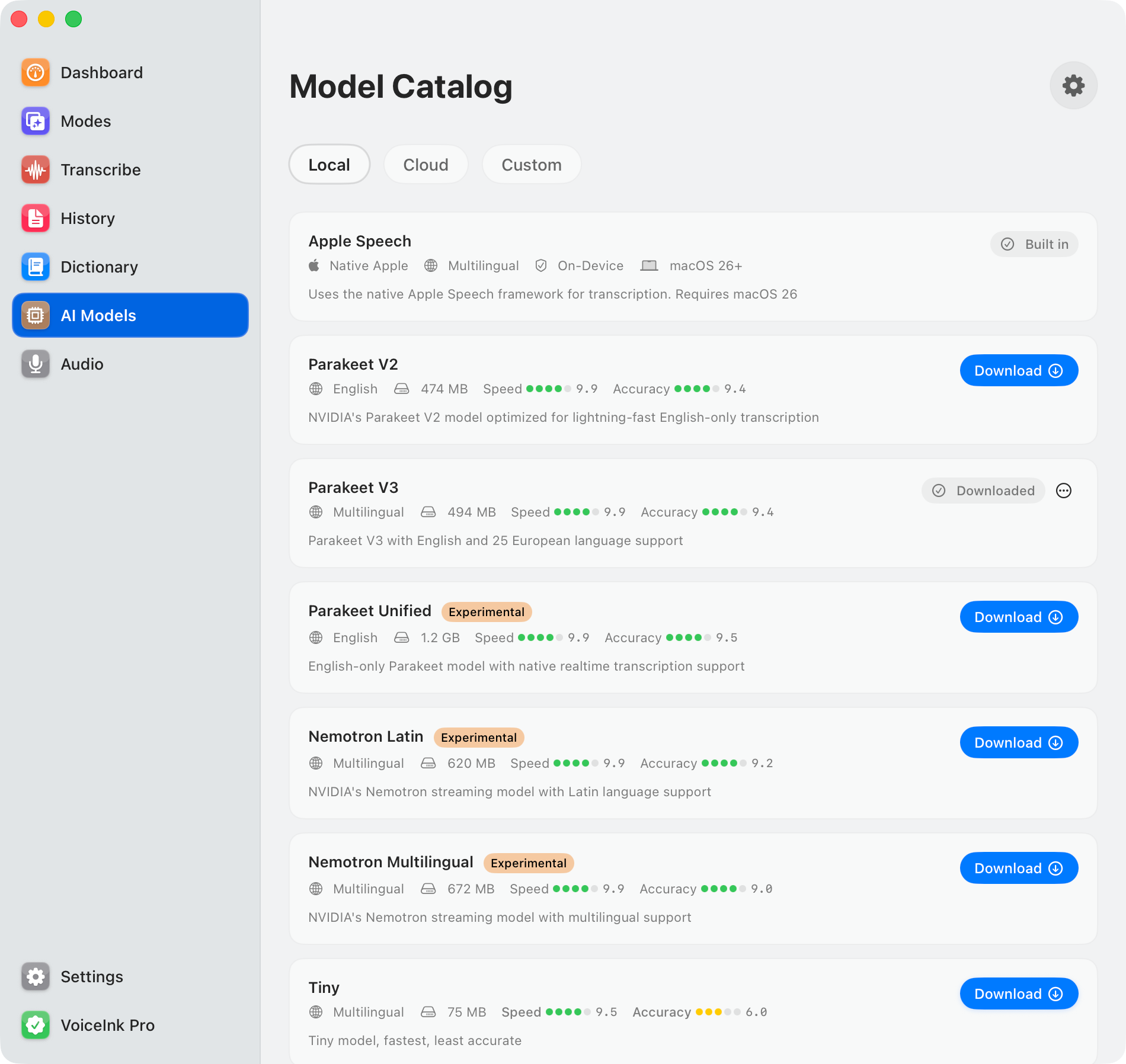This screenshot has width=1126, height=1064.
Task: Click the VoiceInk Pro label
Action: pyautogui.click(x=108, y=1025)
